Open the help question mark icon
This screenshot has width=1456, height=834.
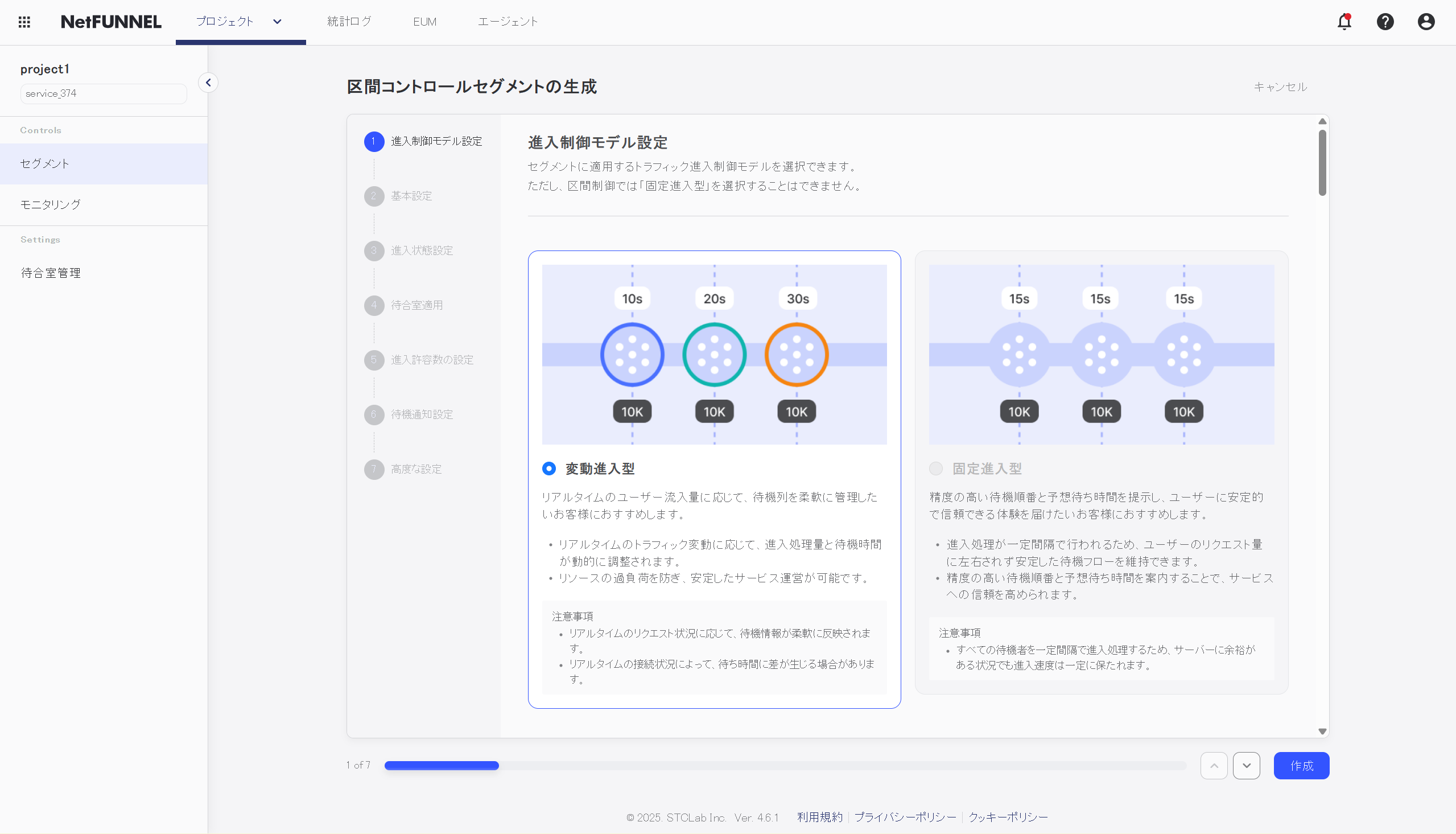pyautogui.click(x=1385, y=22)
